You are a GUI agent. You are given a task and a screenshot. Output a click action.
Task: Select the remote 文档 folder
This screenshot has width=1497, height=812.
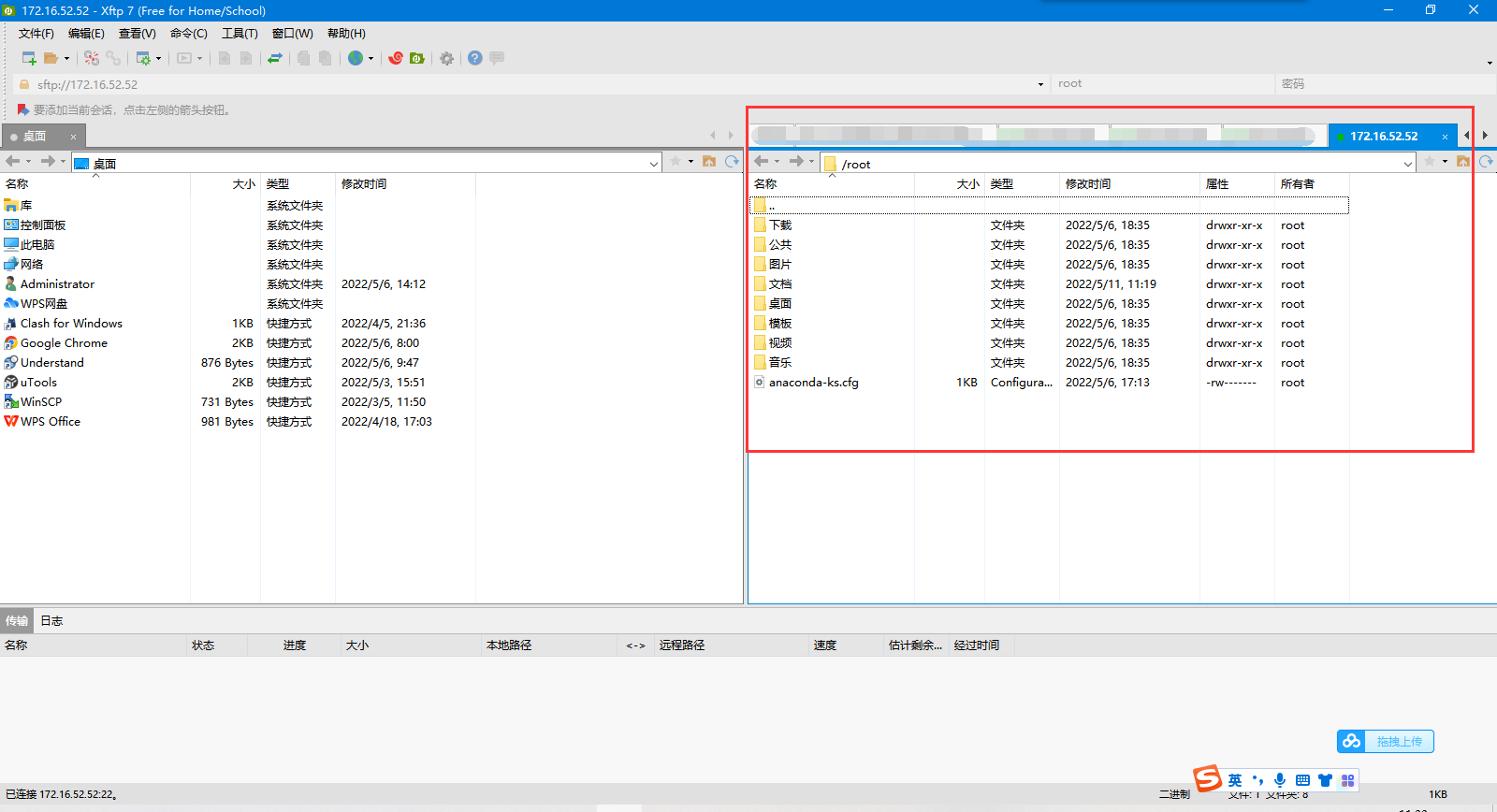(780, 284)
